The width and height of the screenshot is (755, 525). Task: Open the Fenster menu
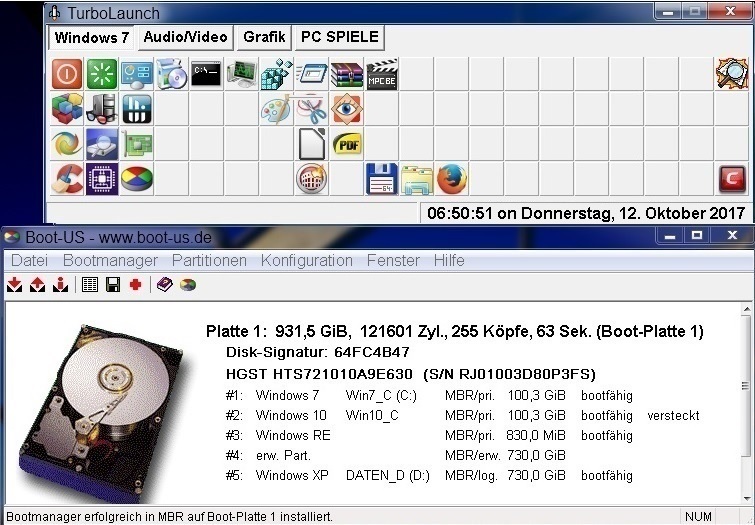click(393, 261)
